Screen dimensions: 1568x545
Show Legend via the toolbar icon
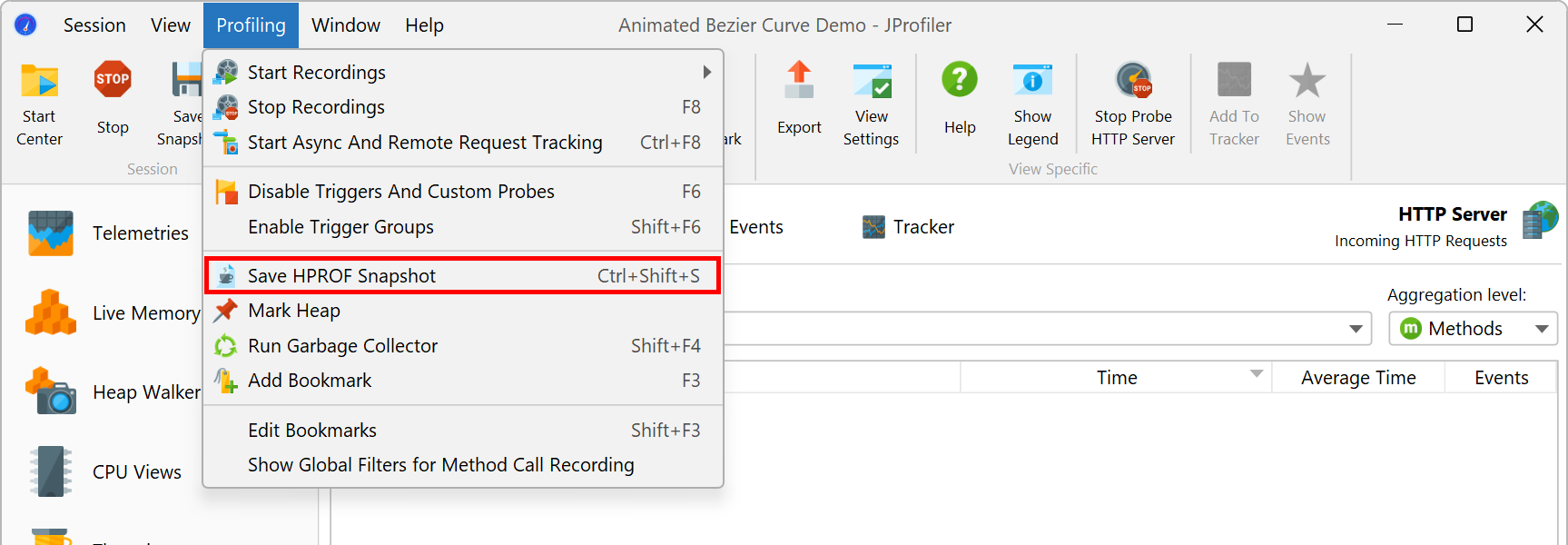1032,81
